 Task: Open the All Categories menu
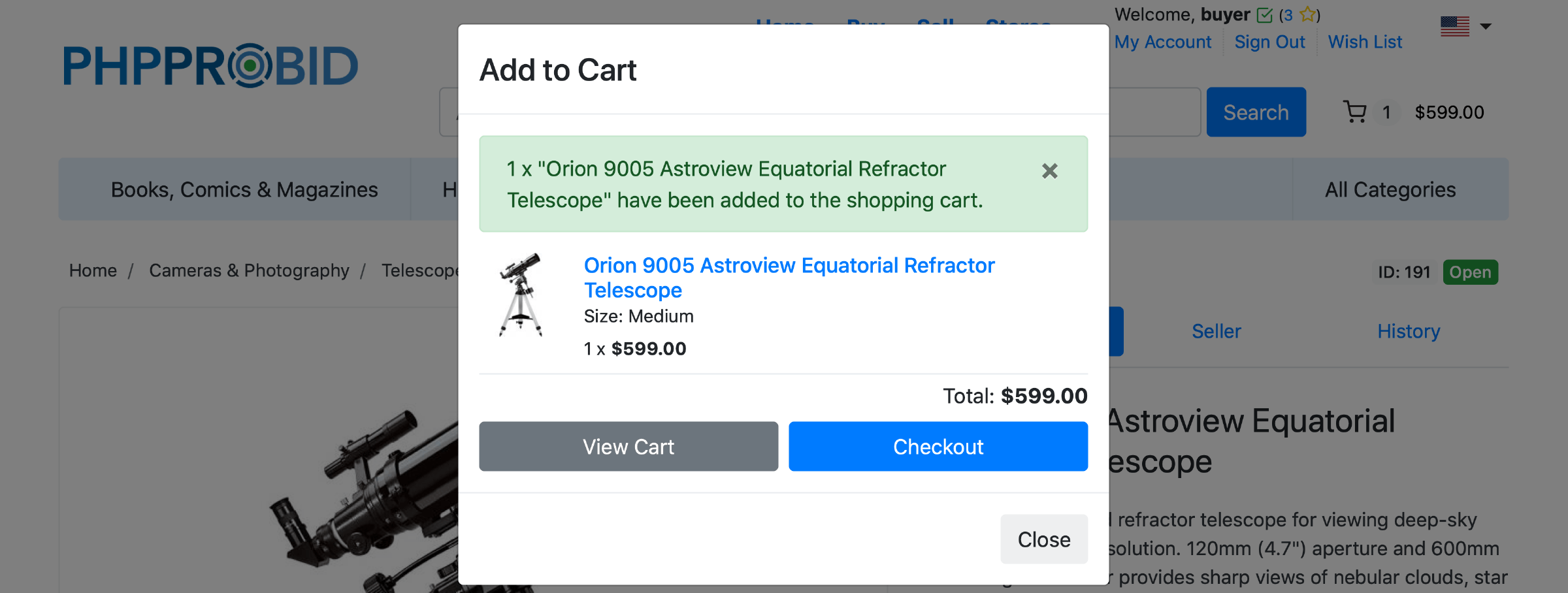[1390, 189]
